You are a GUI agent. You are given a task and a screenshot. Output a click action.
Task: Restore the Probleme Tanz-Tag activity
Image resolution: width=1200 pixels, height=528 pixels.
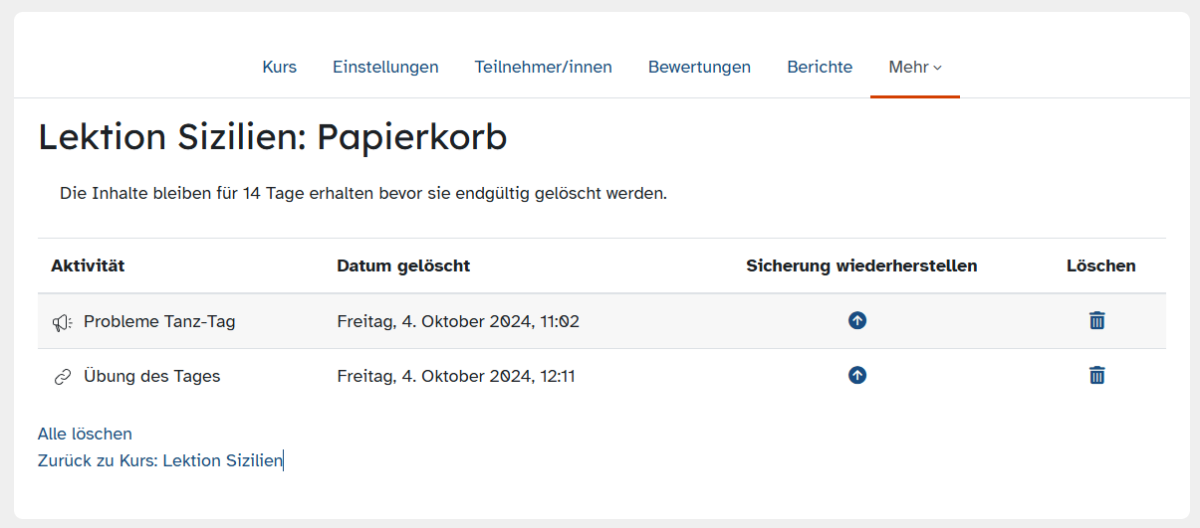(x=857, y=321)
